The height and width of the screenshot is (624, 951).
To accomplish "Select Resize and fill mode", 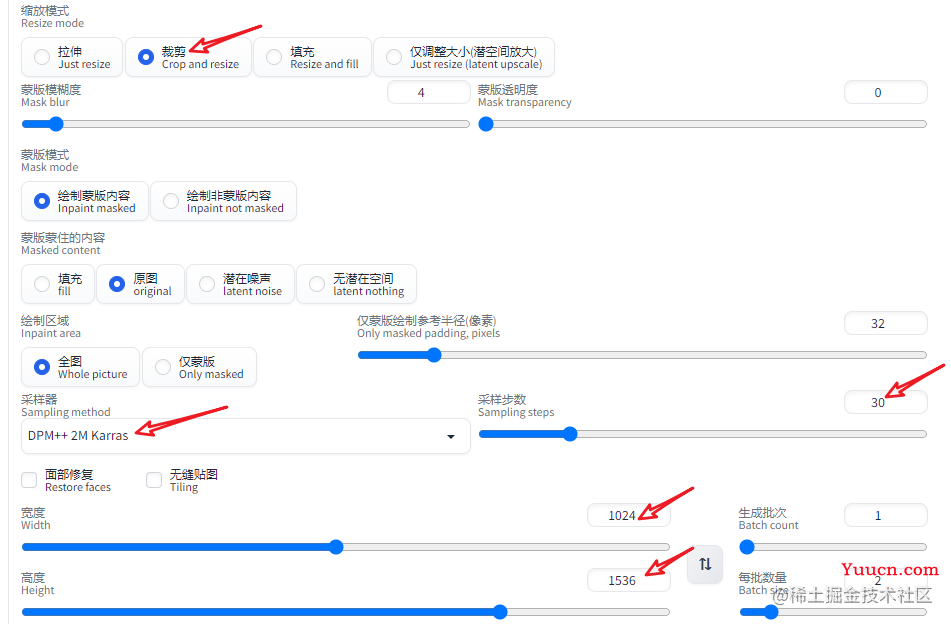I will 312,57.
